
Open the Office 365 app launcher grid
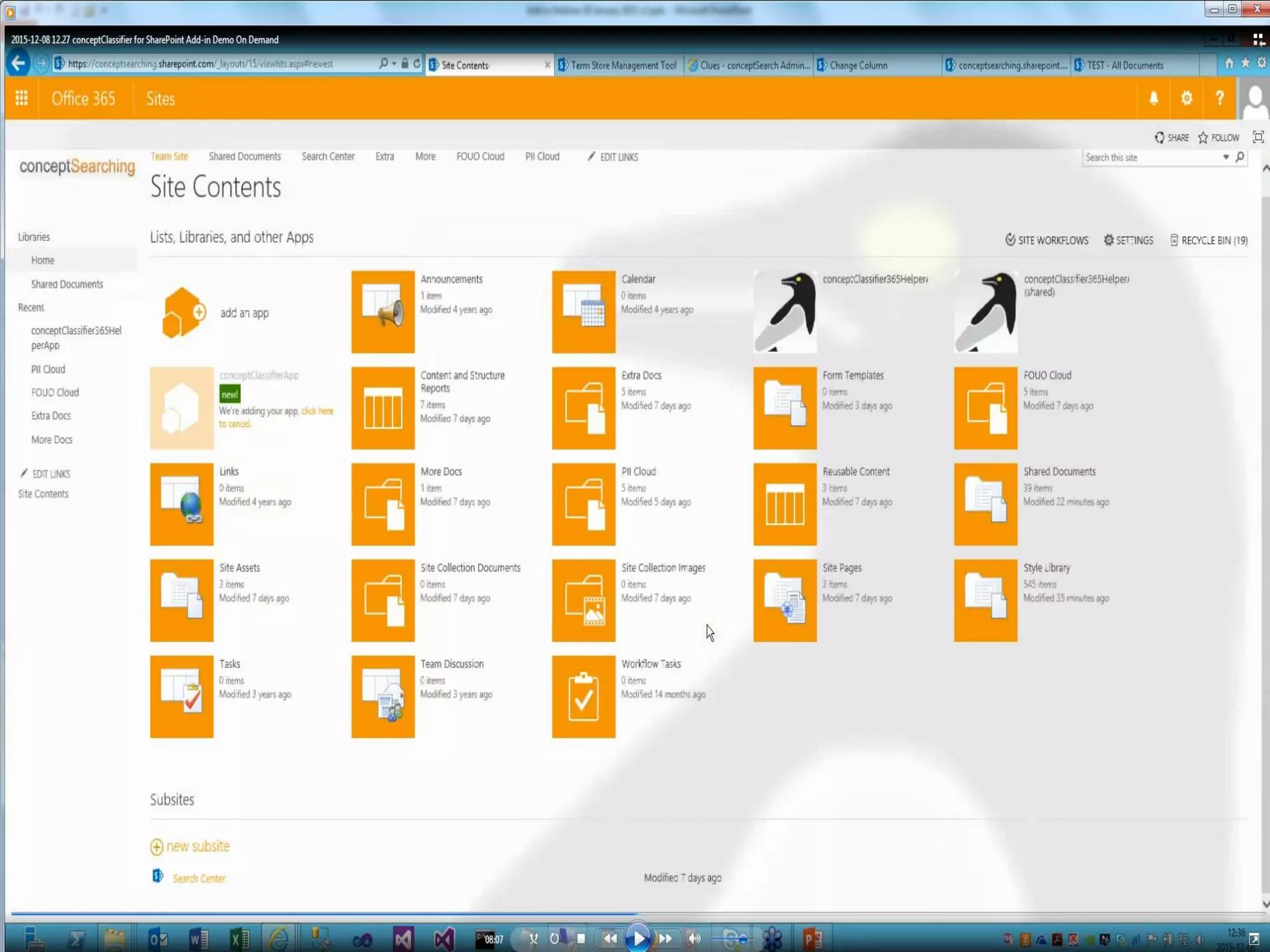(21, 99)
